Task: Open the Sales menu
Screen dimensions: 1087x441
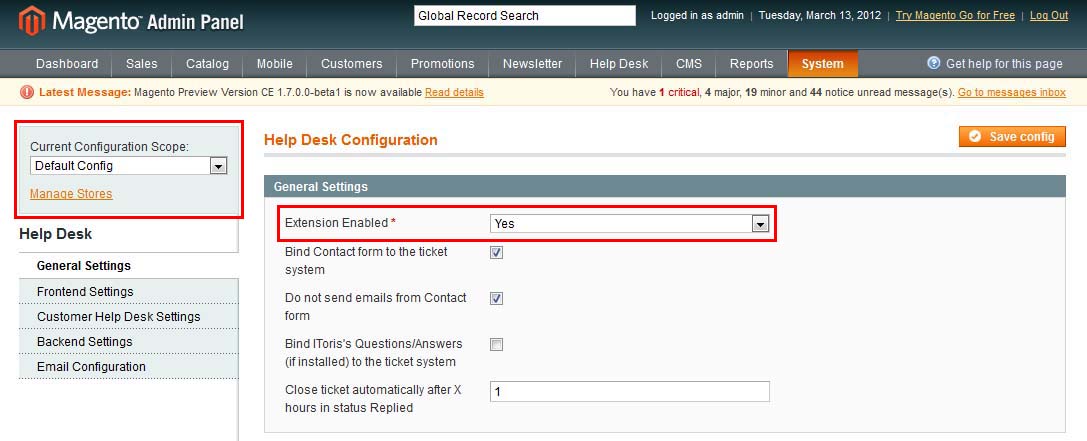Action: click(141, 64)
